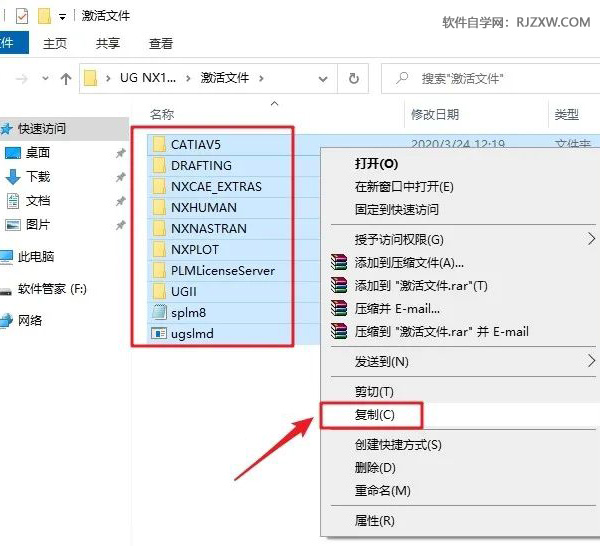The width and height of the screenshot is (600, 546).
Task: Click the 软件管家 (F:) drive icon
Action: pos(5,292)
